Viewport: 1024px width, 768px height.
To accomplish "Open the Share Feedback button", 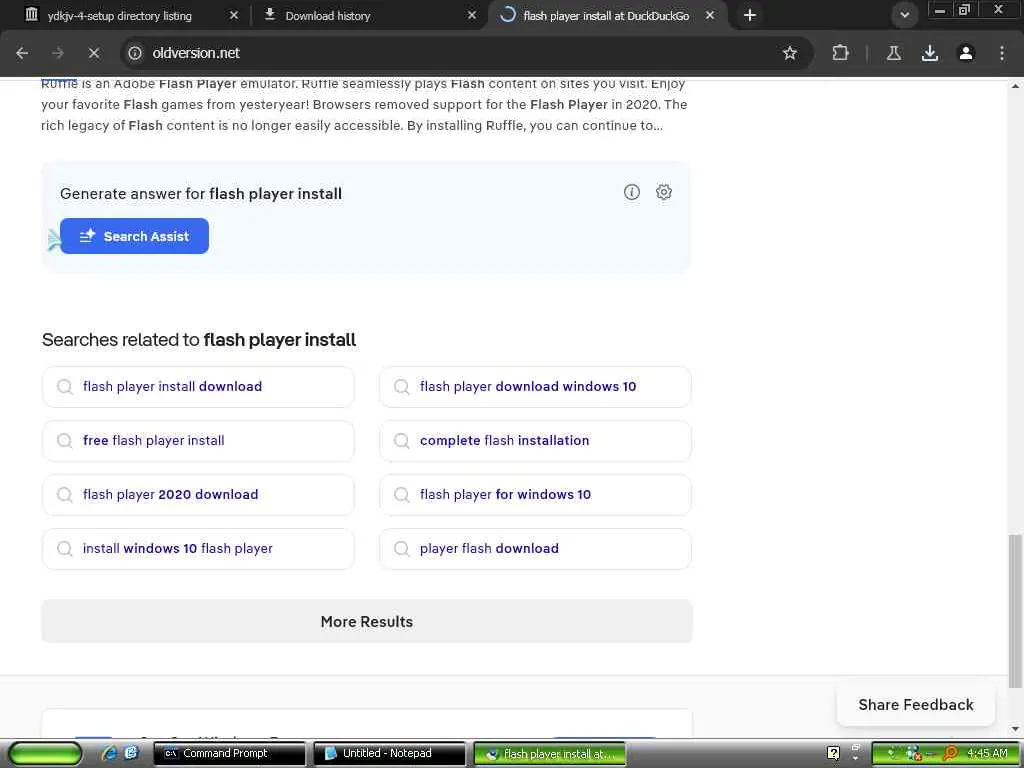I will point(916,705).
